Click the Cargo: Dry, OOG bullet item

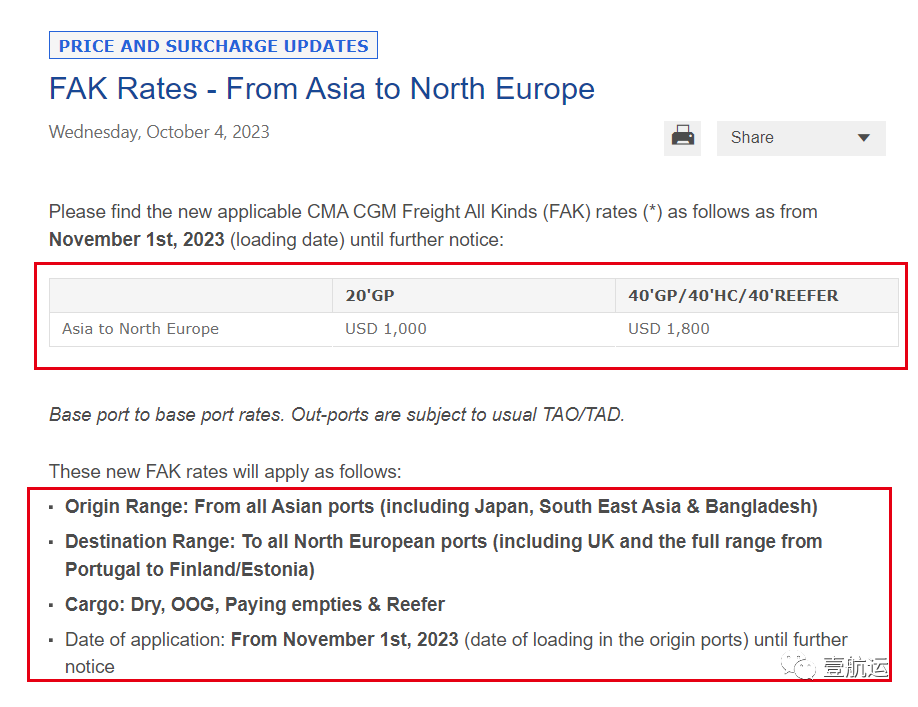(x=255, y=605)
